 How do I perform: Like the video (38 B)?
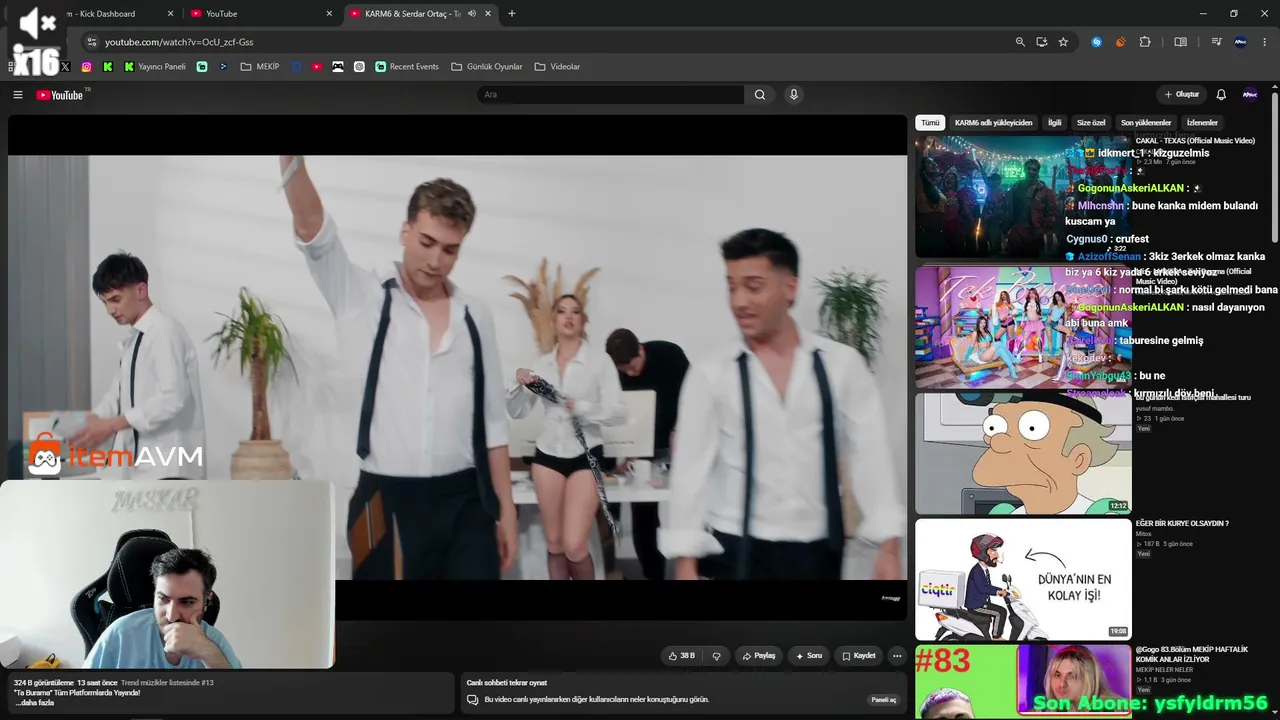(682, 656)
